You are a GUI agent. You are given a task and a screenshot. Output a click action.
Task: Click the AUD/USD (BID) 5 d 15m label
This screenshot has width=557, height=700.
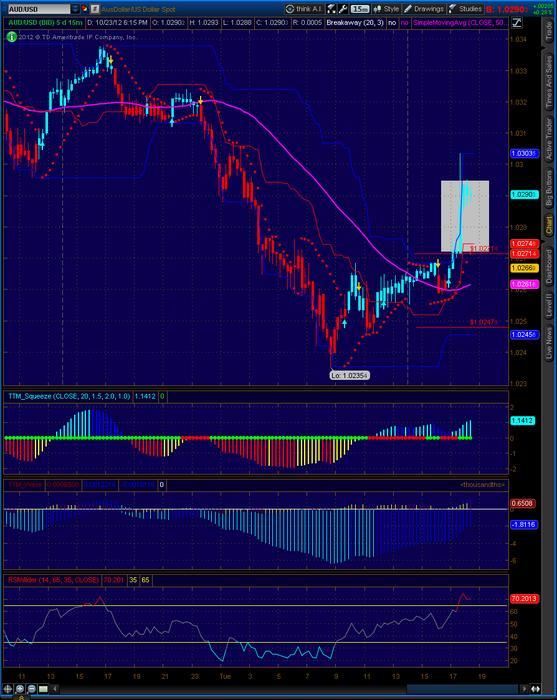tap(46, 22)
